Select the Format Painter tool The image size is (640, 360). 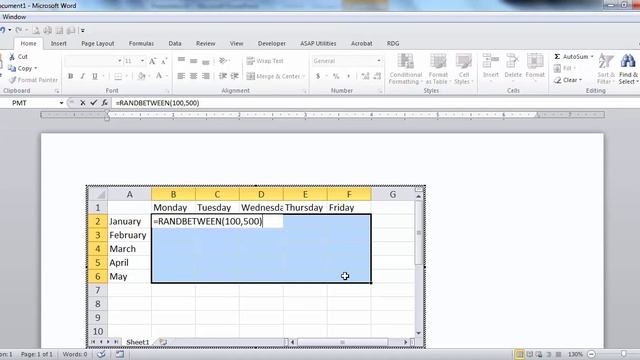(33, 80)
